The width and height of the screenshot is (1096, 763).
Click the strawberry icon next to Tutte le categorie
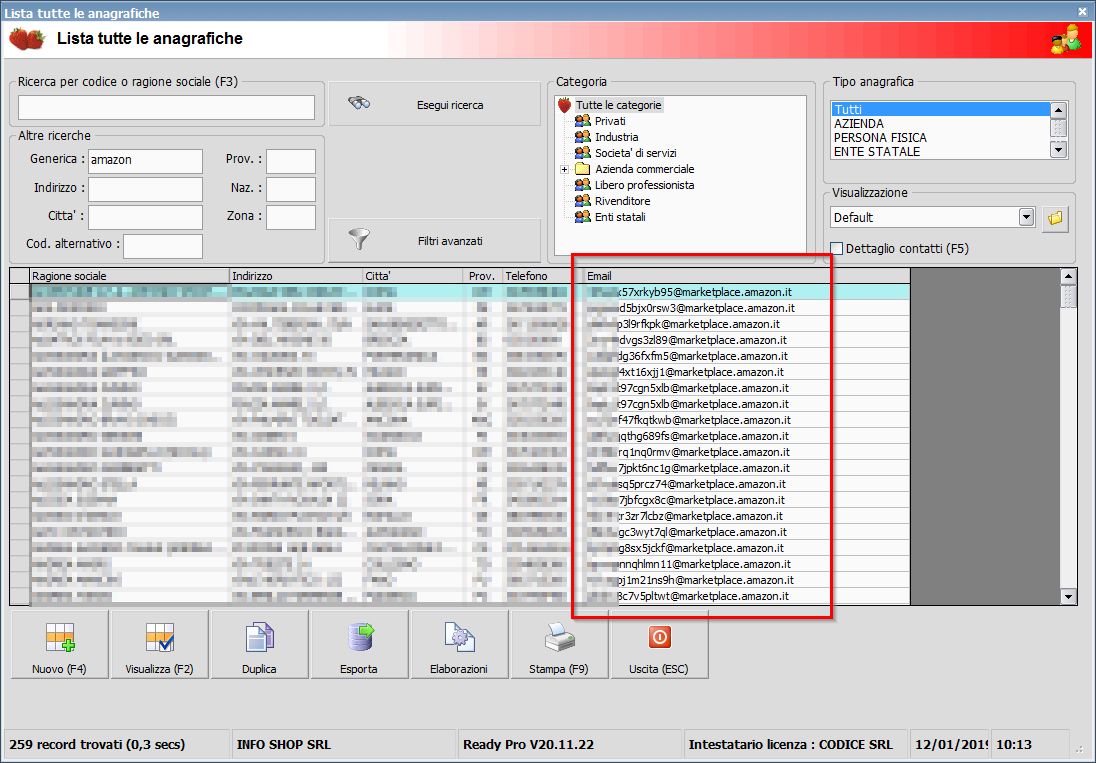[x=565, y=106]
